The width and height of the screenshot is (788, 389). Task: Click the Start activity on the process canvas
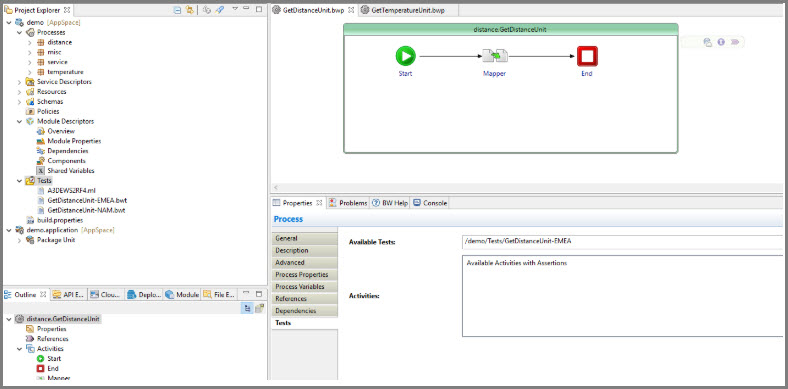point(405,56)
